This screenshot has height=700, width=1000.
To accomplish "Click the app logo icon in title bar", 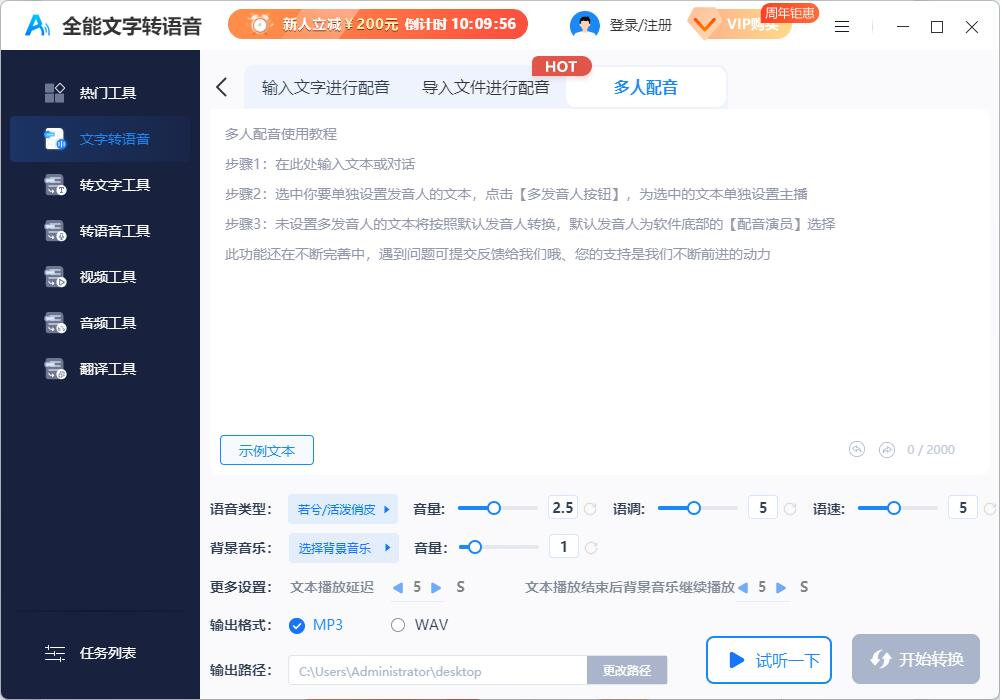I will (x=37, y=25).
